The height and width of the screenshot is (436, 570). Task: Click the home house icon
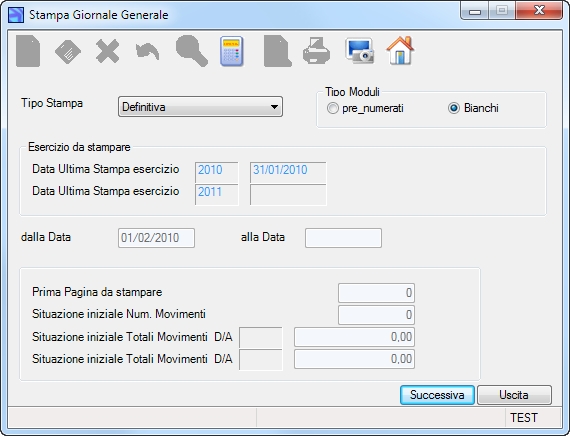click(x=400, y=51)
